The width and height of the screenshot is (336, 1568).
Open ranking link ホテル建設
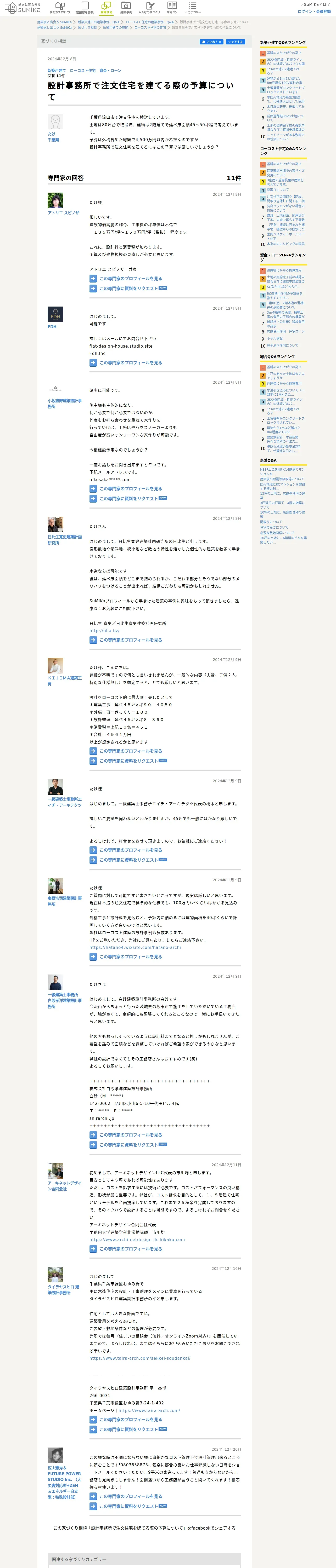(x=275, y=338)
